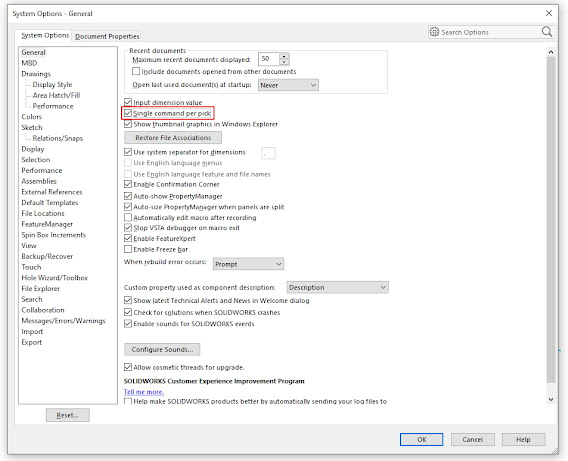Open the rebuild error Prompt dropdown
The height and width of the screenshot is (461, 568).
pyautogui.click(x=248, y=264)
